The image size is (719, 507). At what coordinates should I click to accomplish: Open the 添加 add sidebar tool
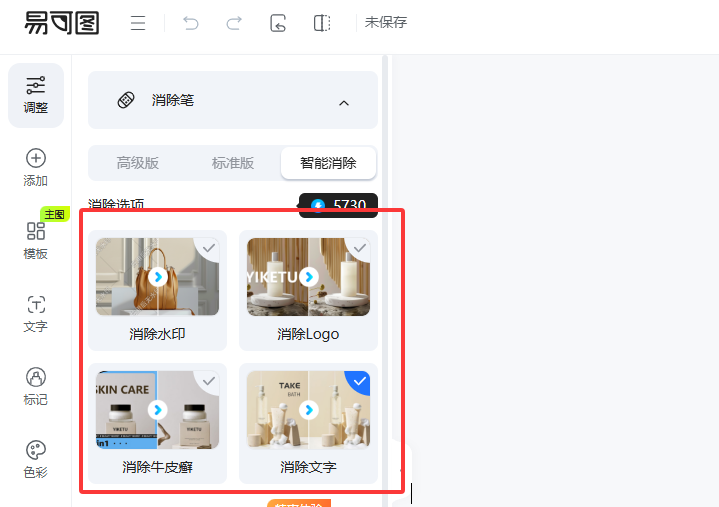click(36, 168)
